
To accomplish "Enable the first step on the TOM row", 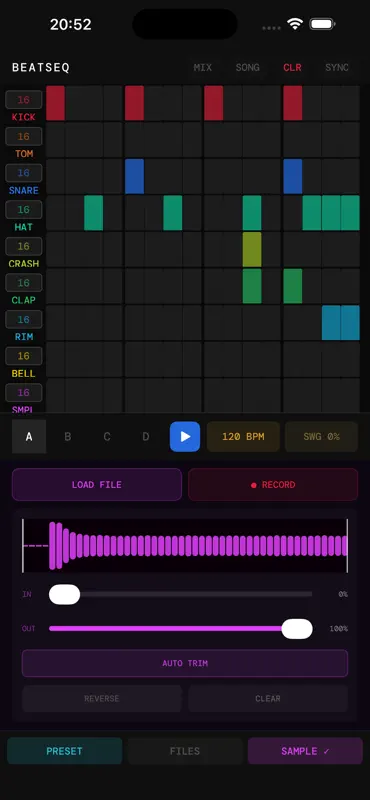I will [x=56, y=140].
